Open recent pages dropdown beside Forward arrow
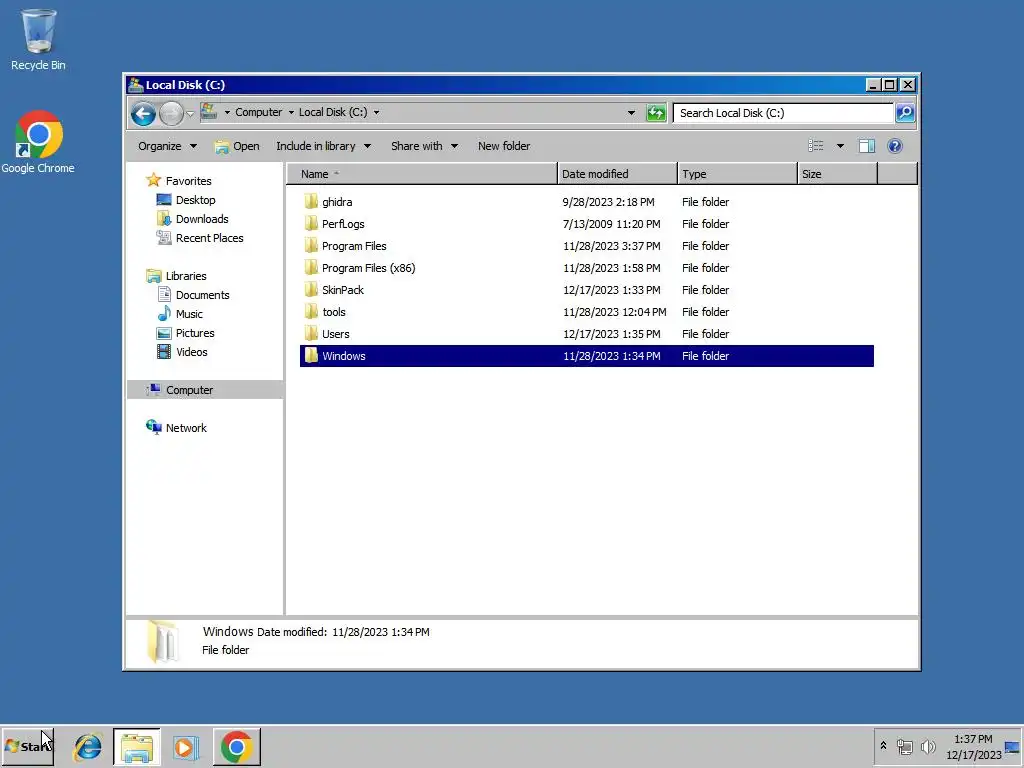The height and width of the screenshot is (768, 1024). click(x=190, y=114)
